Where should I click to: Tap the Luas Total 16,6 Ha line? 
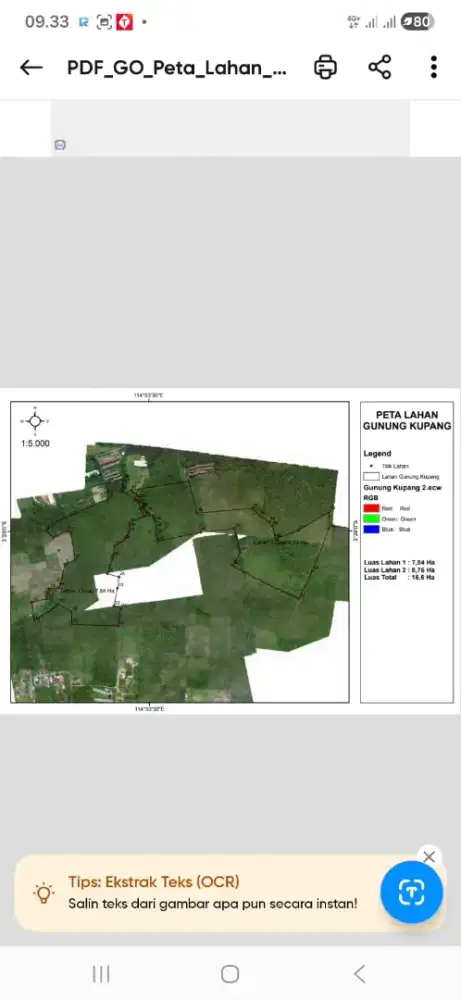[399, 577]
